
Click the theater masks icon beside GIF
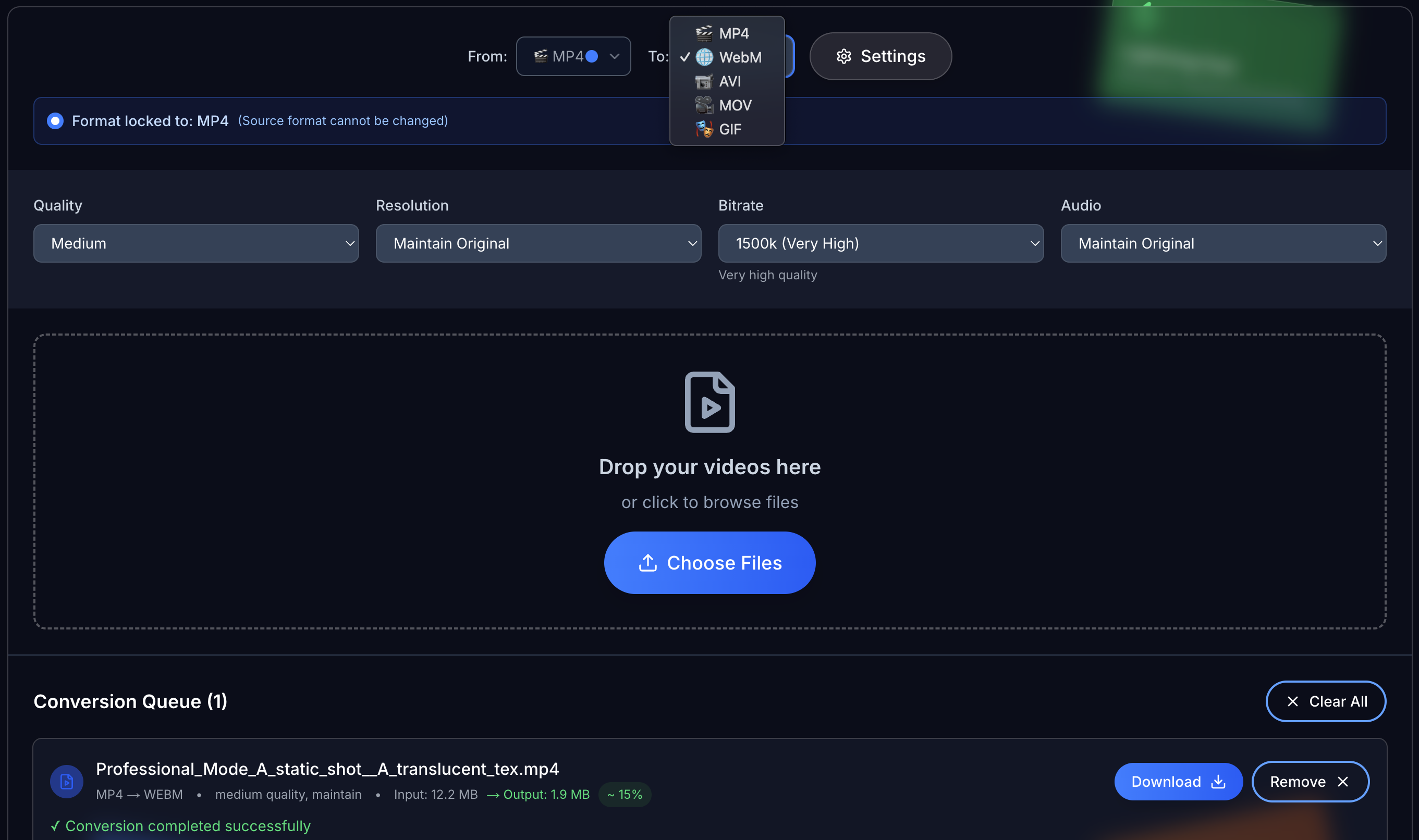pyautogui.click(x=704, y=129)
